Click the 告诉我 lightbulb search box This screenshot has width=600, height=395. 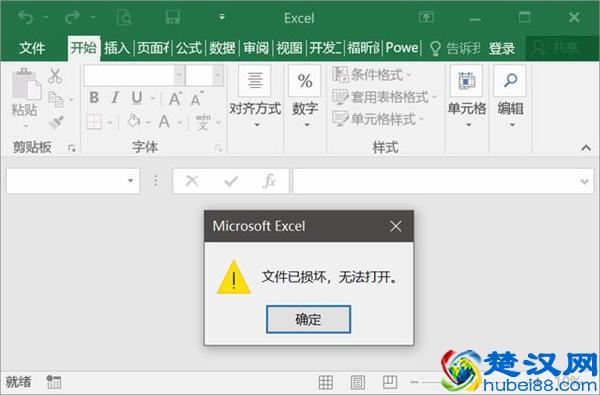pos(455,48)
